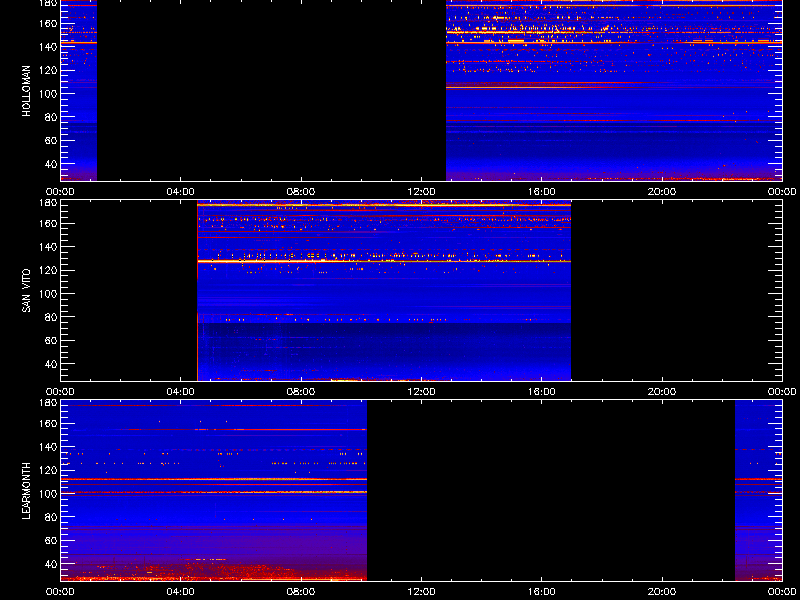Select the 12:00 time label under Holloman plot
This screenshot has height=600, width=800.
click(421, 192)
